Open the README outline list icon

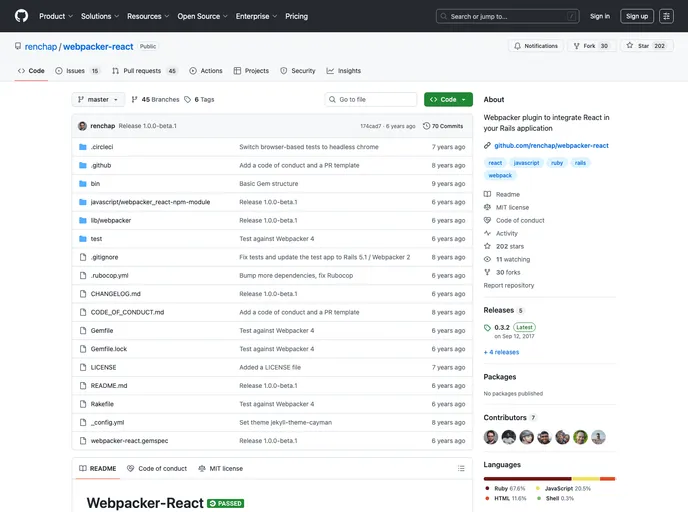[461, 469]
